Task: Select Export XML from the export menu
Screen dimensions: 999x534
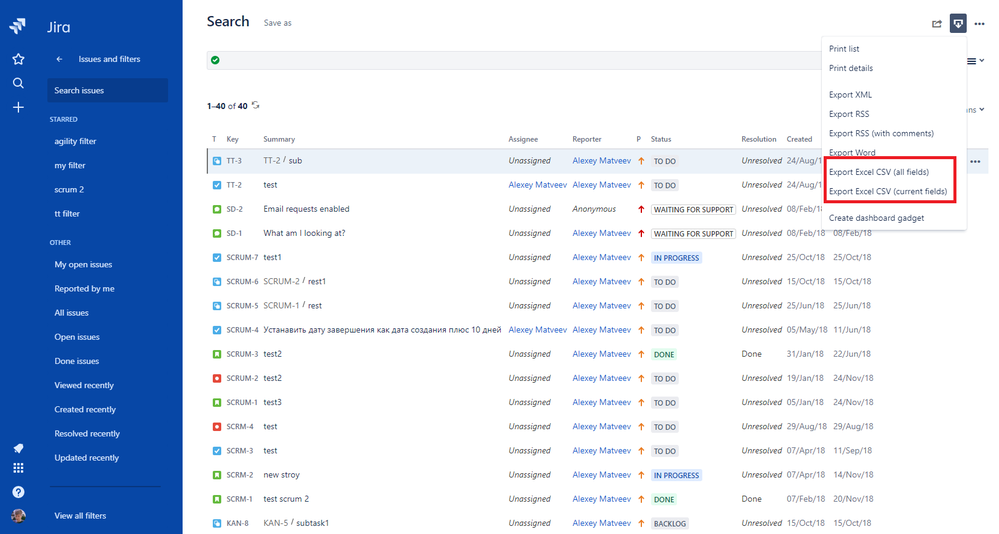Action: click(850, 95)
